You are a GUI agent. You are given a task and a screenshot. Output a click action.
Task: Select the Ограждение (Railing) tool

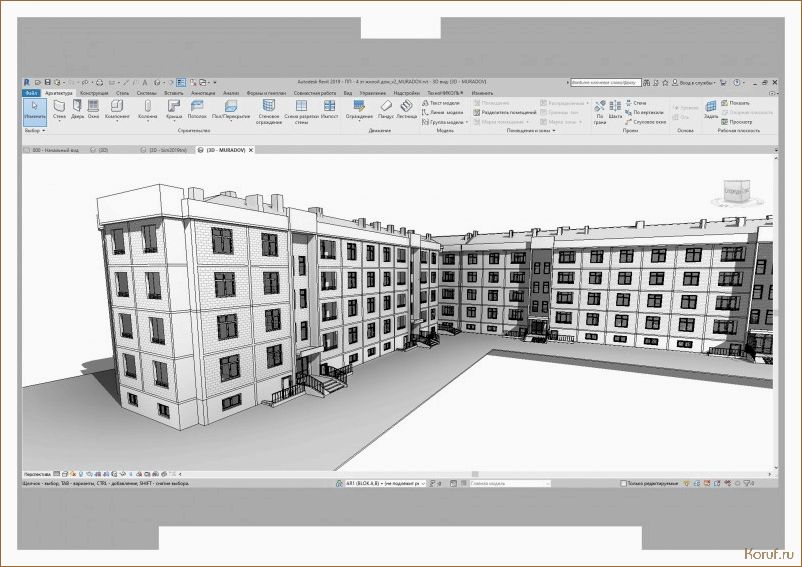point(359,109)
